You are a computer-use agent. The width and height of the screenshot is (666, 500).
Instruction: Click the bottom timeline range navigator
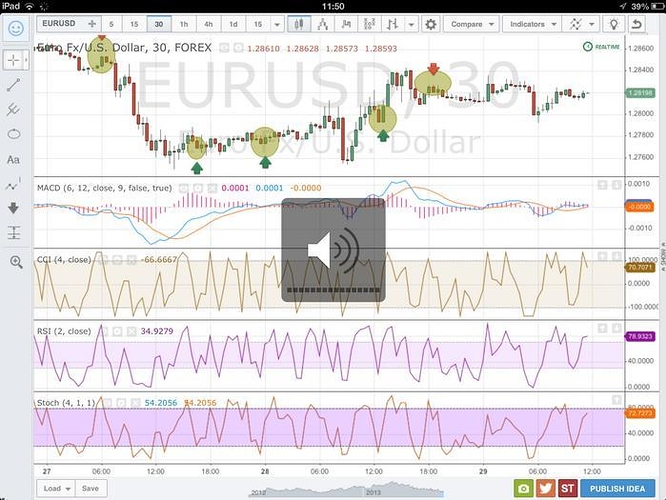346,489
